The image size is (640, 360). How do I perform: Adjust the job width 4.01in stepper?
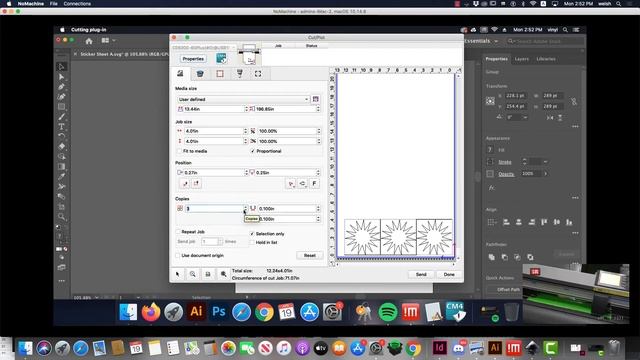[246, 131]
